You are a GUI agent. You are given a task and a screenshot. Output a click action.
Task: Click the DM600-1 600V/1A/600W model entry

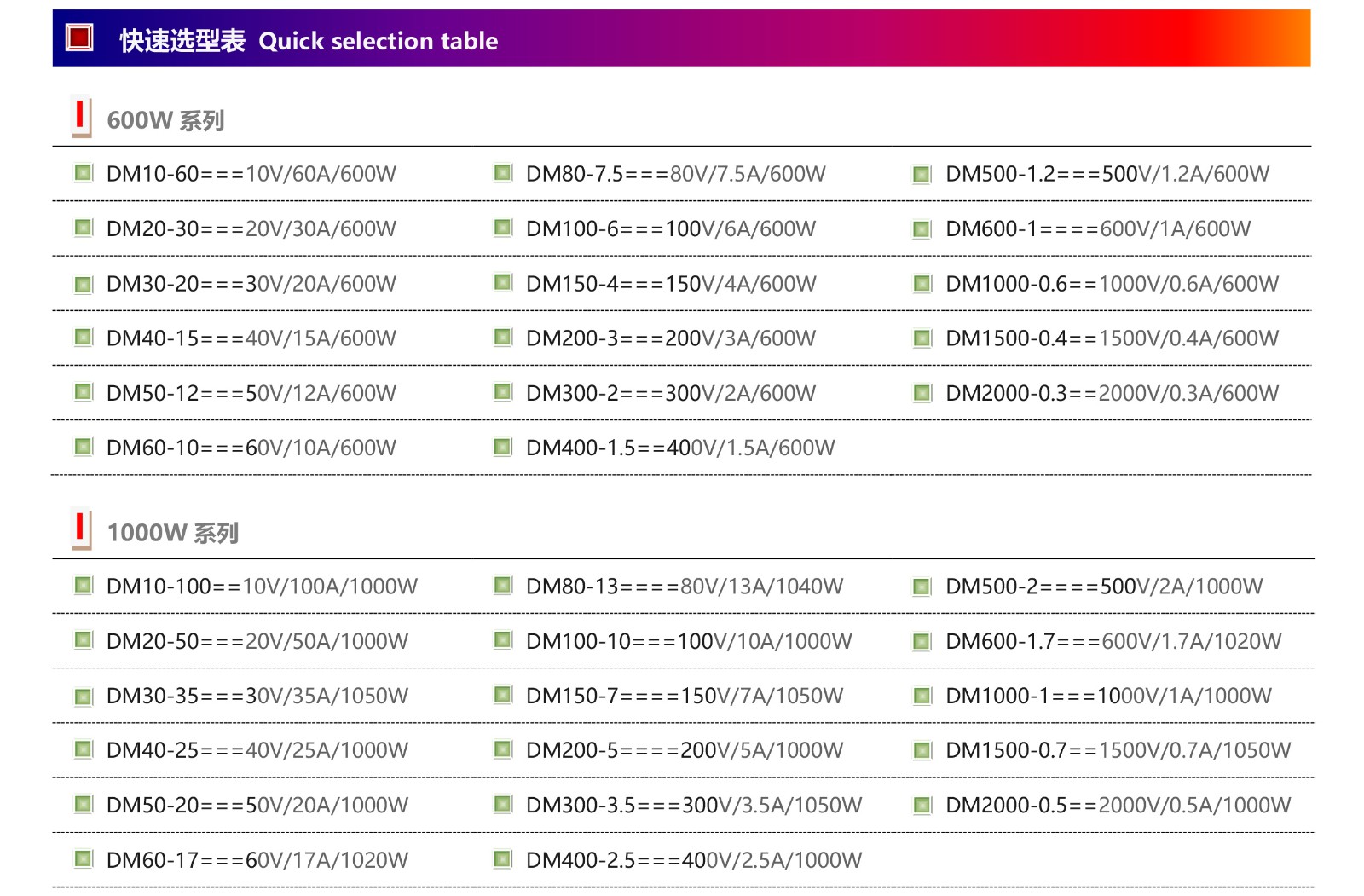click(x=1098, y=228)
